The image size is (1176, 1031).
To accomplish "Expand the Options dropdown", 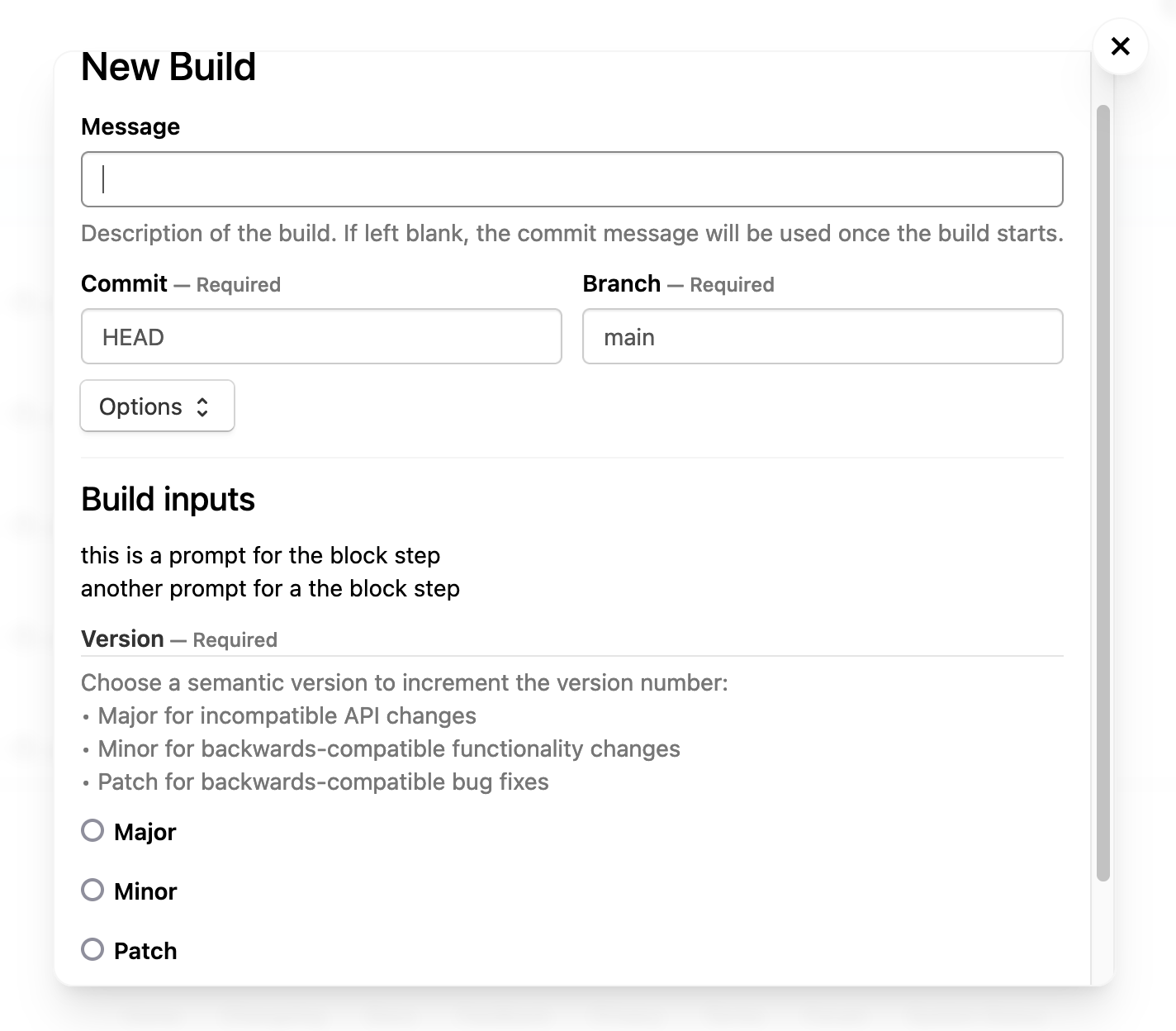I will [157, 406].
